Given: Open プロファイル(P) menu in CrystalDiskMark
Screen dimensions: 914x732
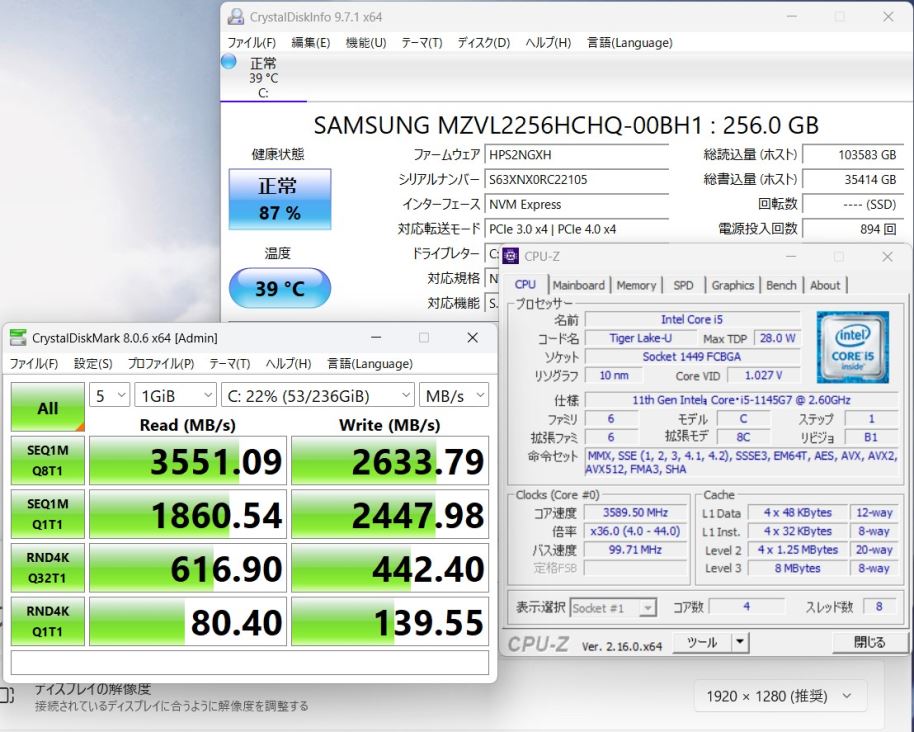Looking at the screenshot, I should click(161, 364).
